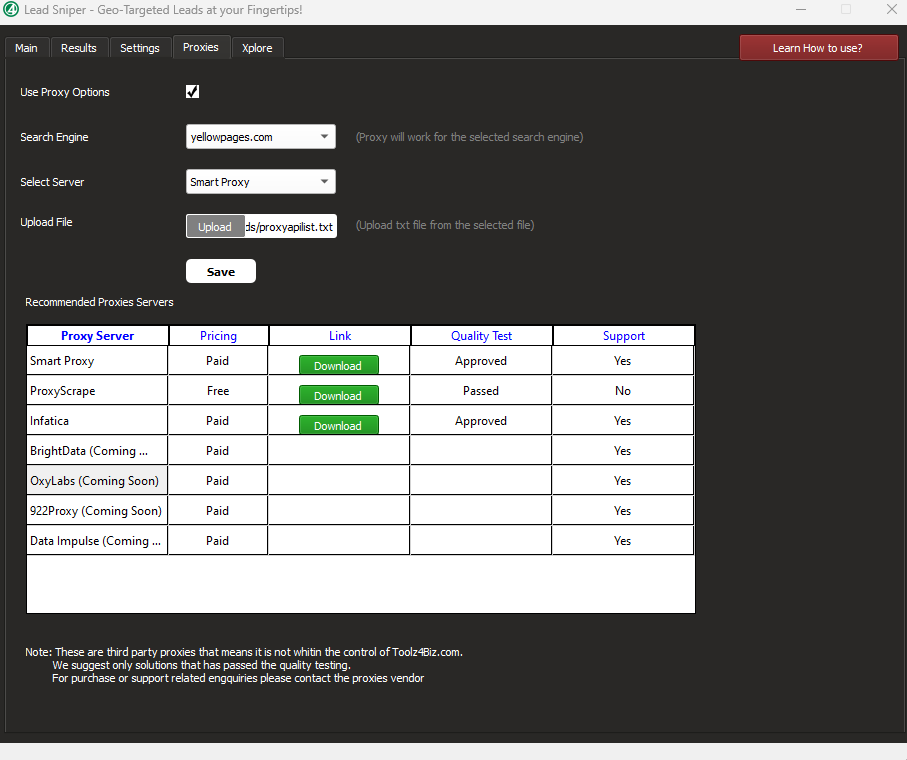Sort by Proxy Server column header
Viewport: 907px width, 760px height.
[98, 335]
